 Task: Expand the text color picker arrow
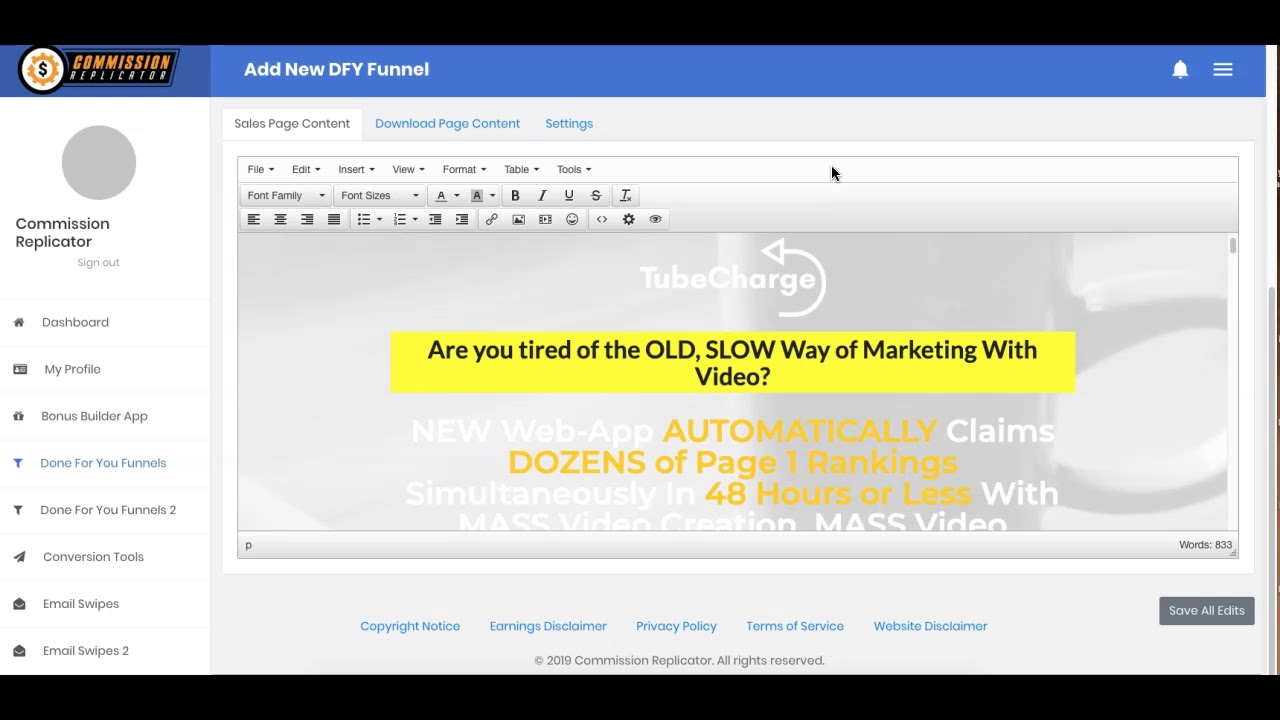pyautogui.click(x=457, y=196)
